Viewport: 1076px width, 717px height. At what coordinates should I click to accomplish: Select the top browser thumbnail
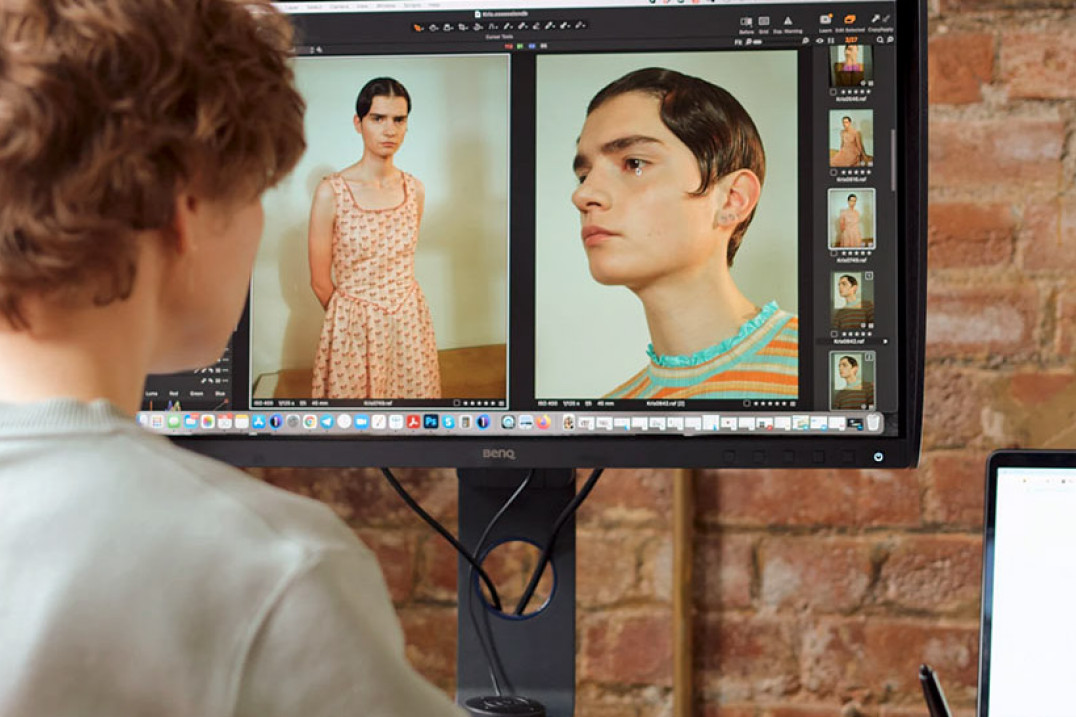[x=851, y=65]
